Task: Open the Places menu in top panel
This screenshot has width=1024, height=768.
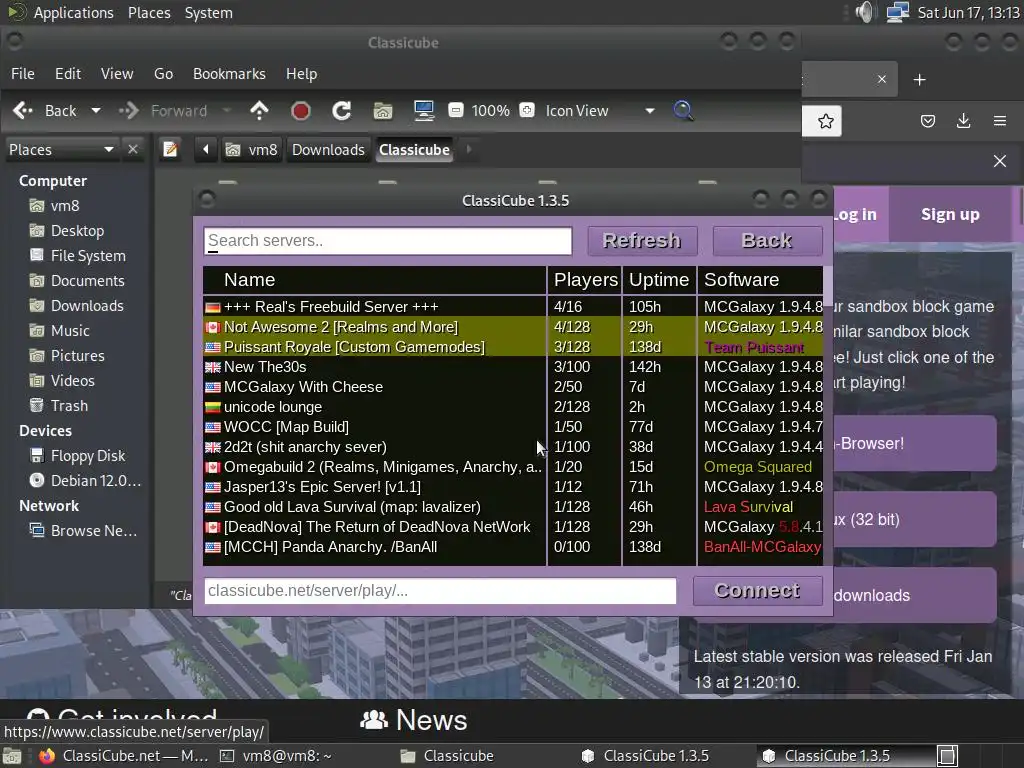Action: (x=149, y=12)
